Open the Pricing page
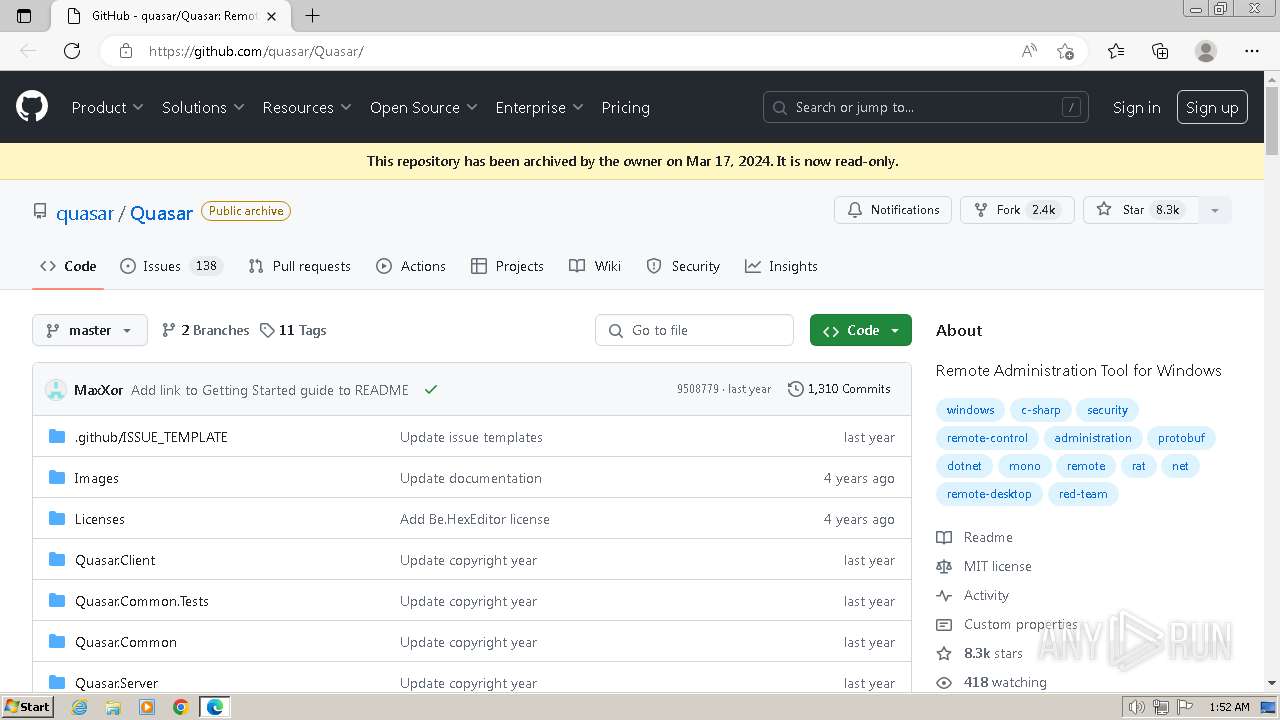The width and height of the screenshot is (1280, 720). 625,107
